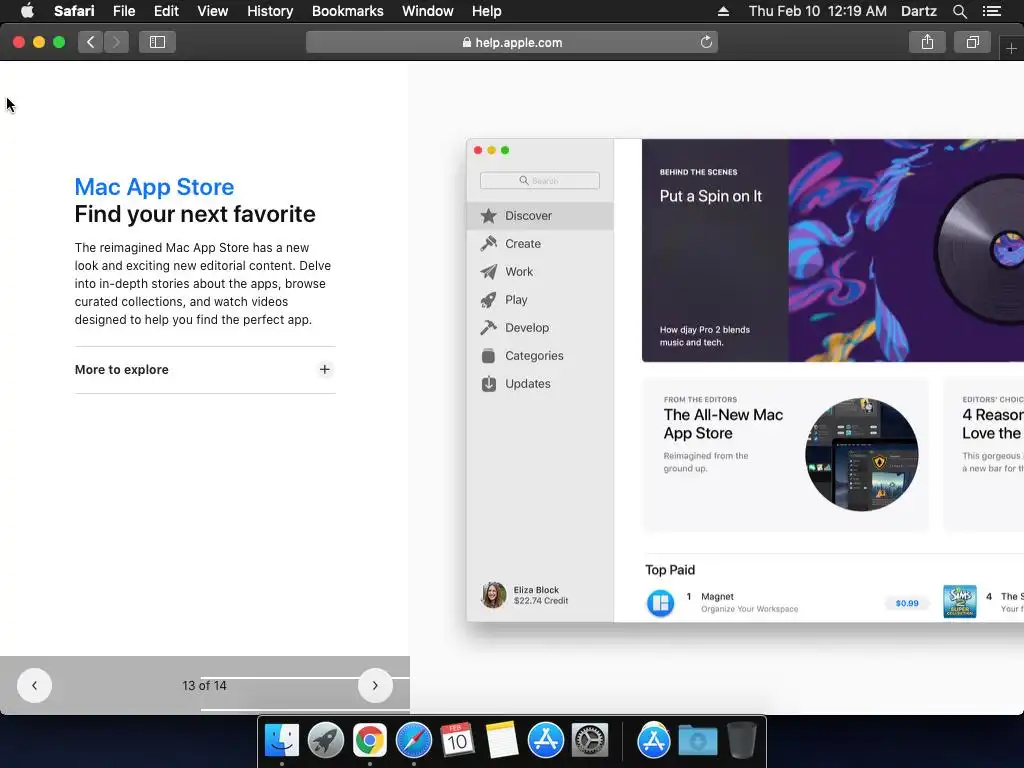Click Safari's forward arrow button

tap(116, 42)
